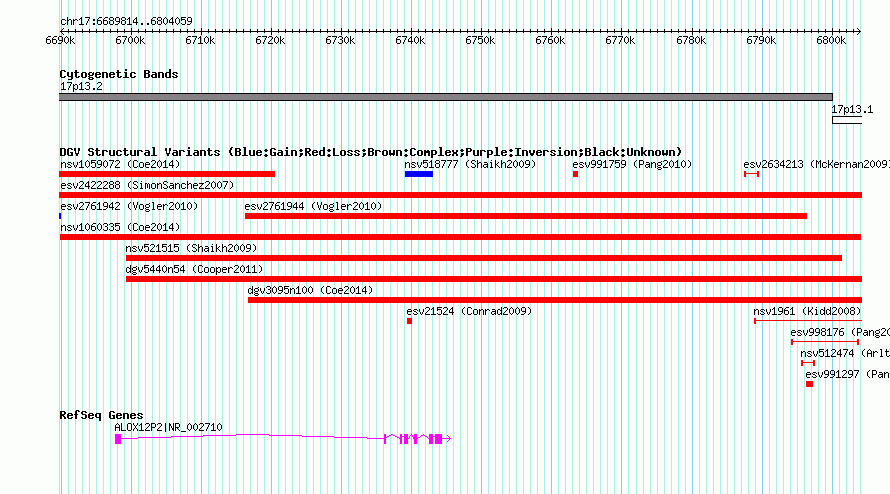Click the 17p13.2 gray cytogenetic band
This screenshot has height=494, width=890.
pyautogui.click(x=446, y=97)
